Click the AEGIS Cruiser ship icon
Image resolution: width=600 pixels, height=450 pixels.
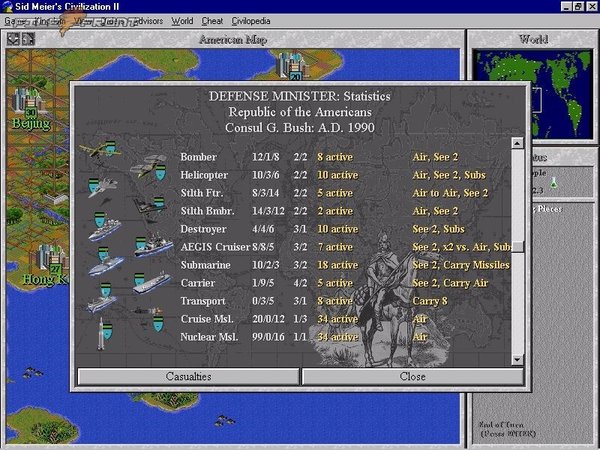point(153,246)
